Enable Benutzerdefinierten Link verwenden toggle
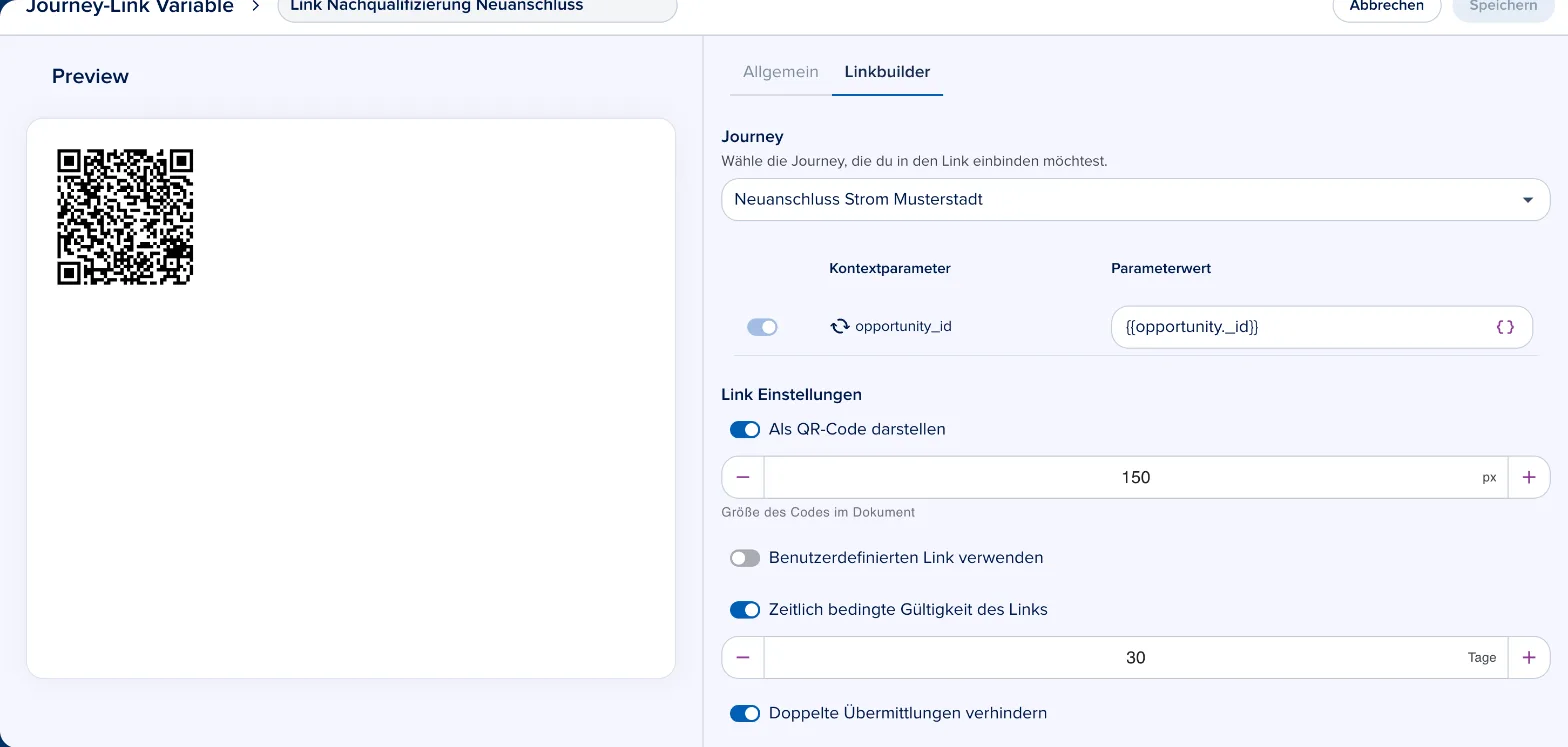The height and width of the screenshot is (747, 1568). coord(745,558)
